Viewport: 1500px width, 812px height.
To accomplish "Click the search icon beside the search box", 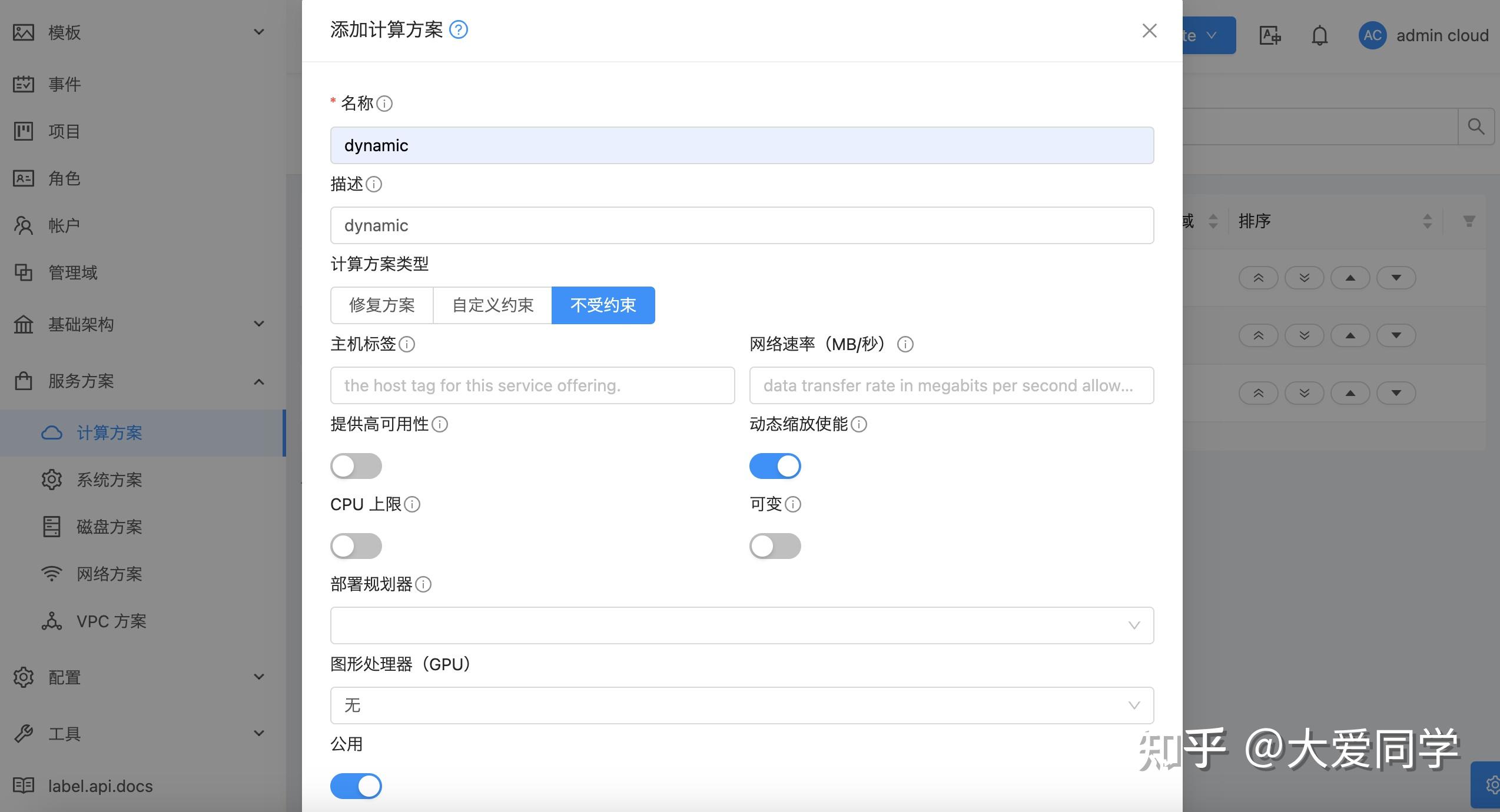I will (x=1476, y=126).
